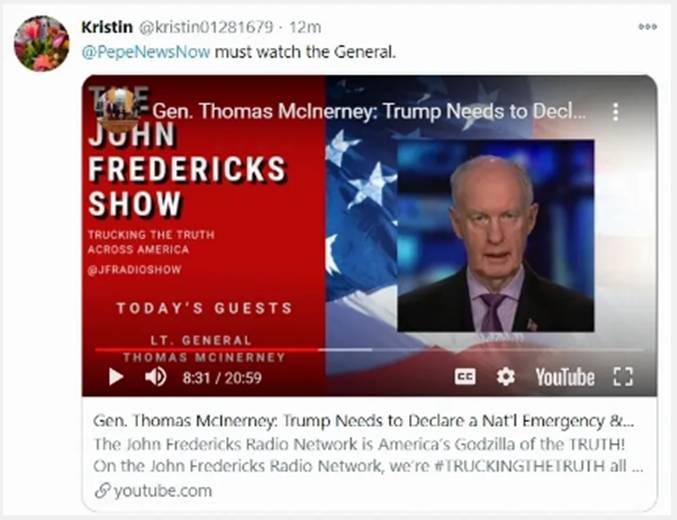Open card title Gen. Thomas McInerney headline
The width and height of the screenshot is (677, 520).
click(364, 421)
